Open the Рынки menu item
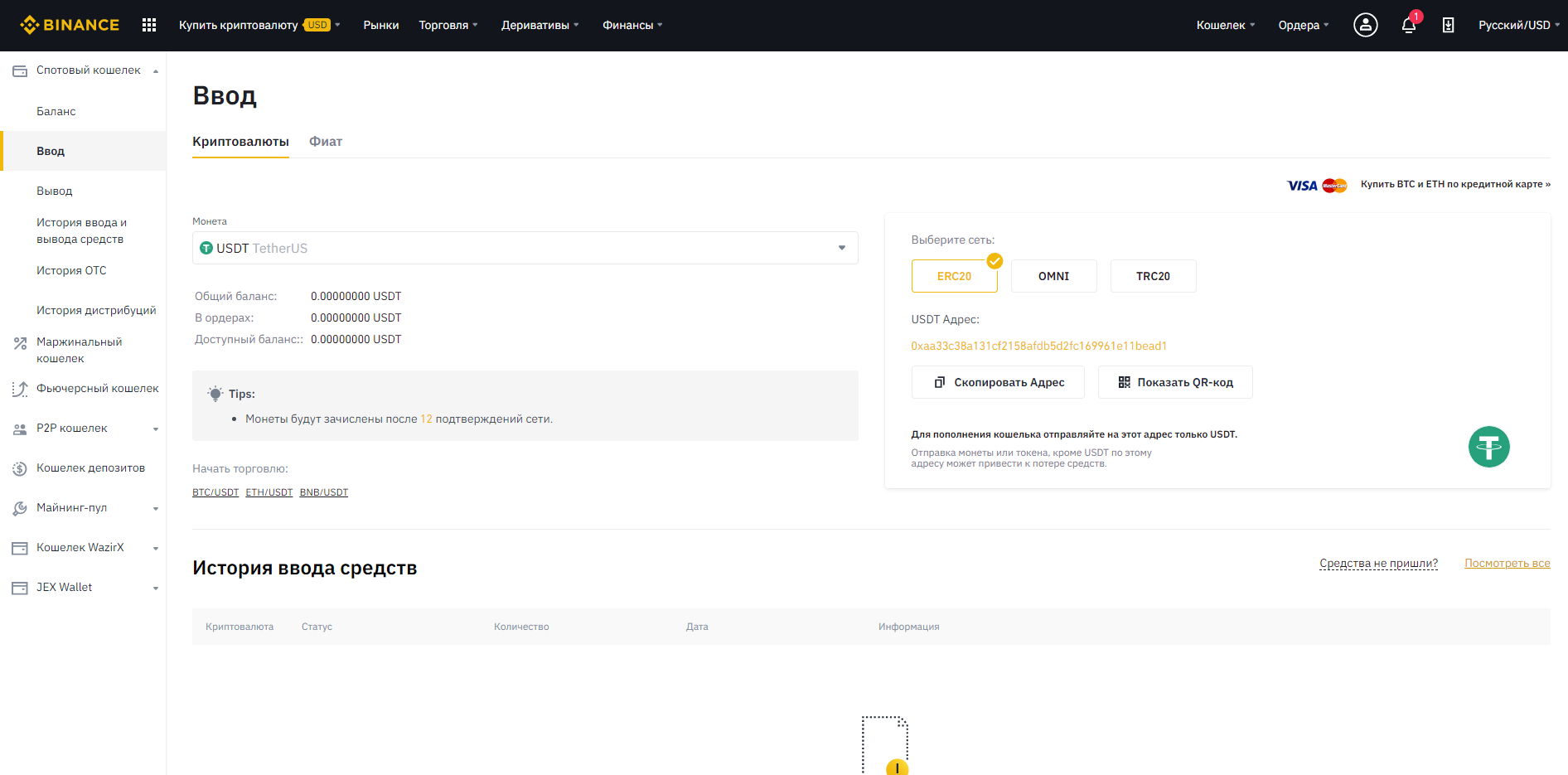The image size is (1568, 775). [x=381, y=25]
